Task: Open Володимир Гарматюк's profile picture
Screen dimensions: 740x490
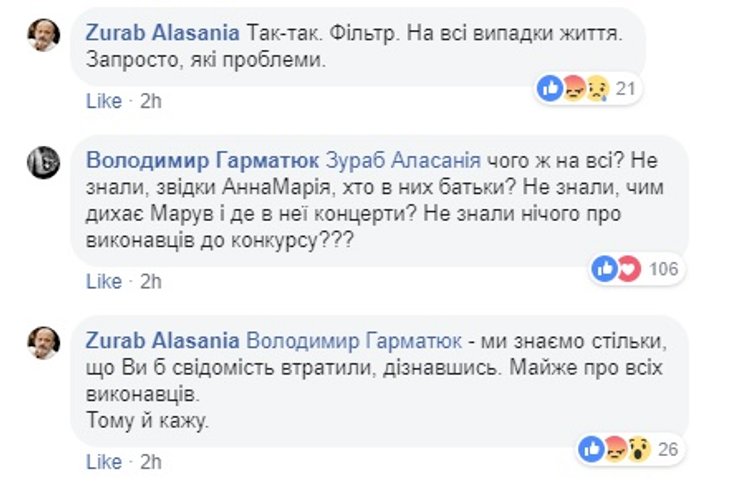Action: 44,160
